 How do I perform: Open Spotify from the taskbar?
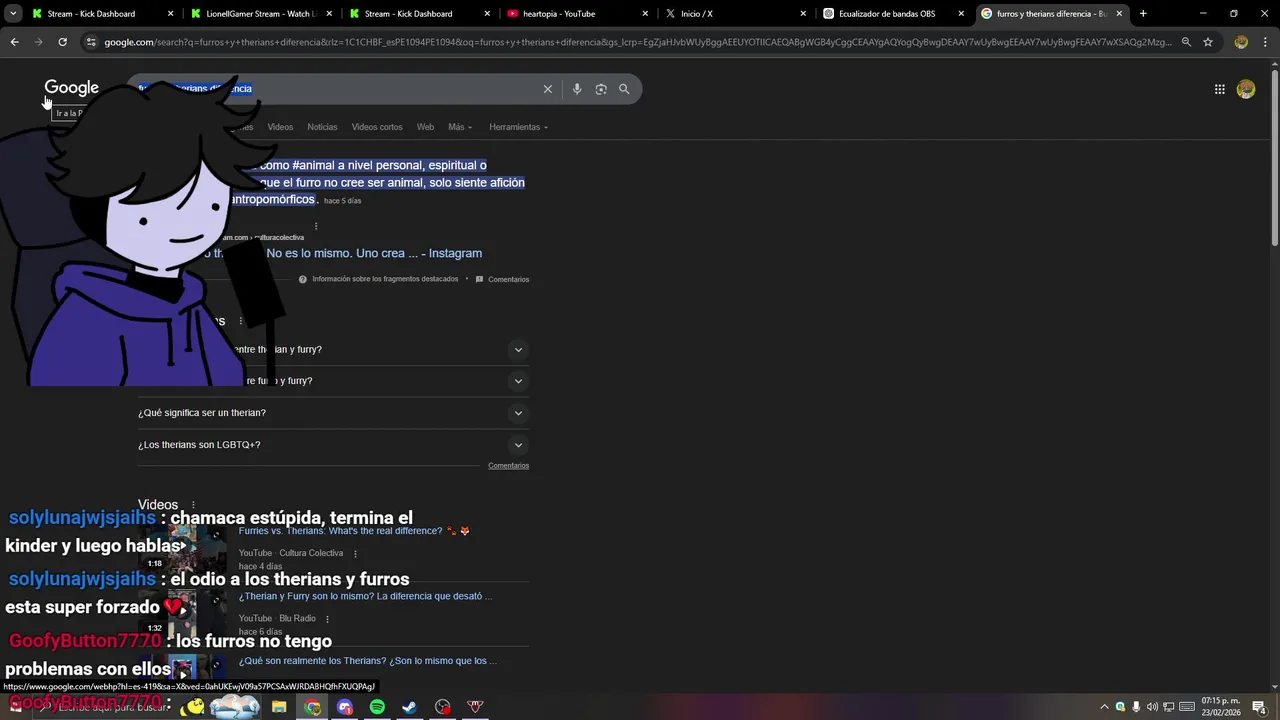[x=377, y=707]
